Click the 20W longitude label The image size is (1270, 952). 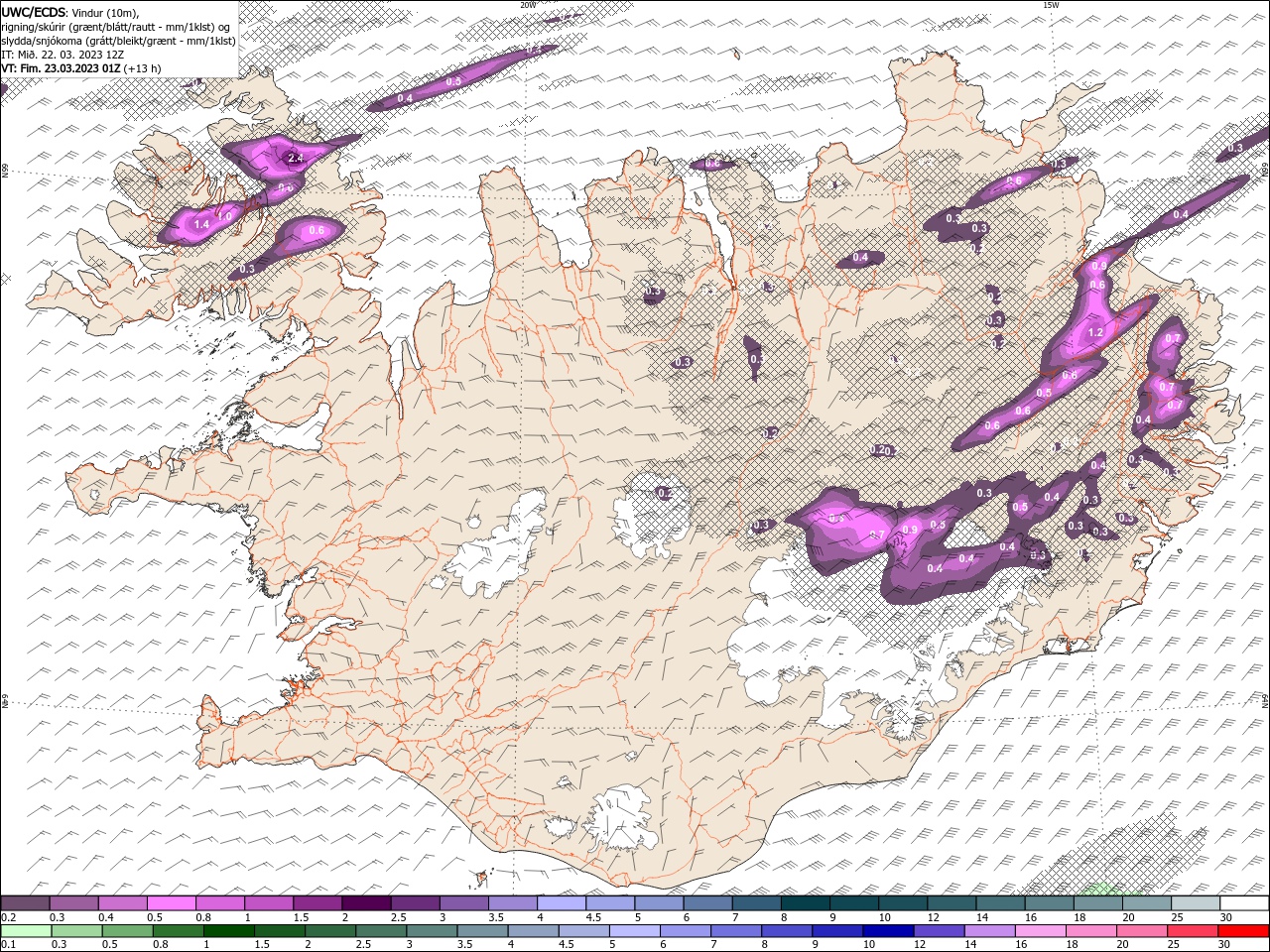click(528, 4)
